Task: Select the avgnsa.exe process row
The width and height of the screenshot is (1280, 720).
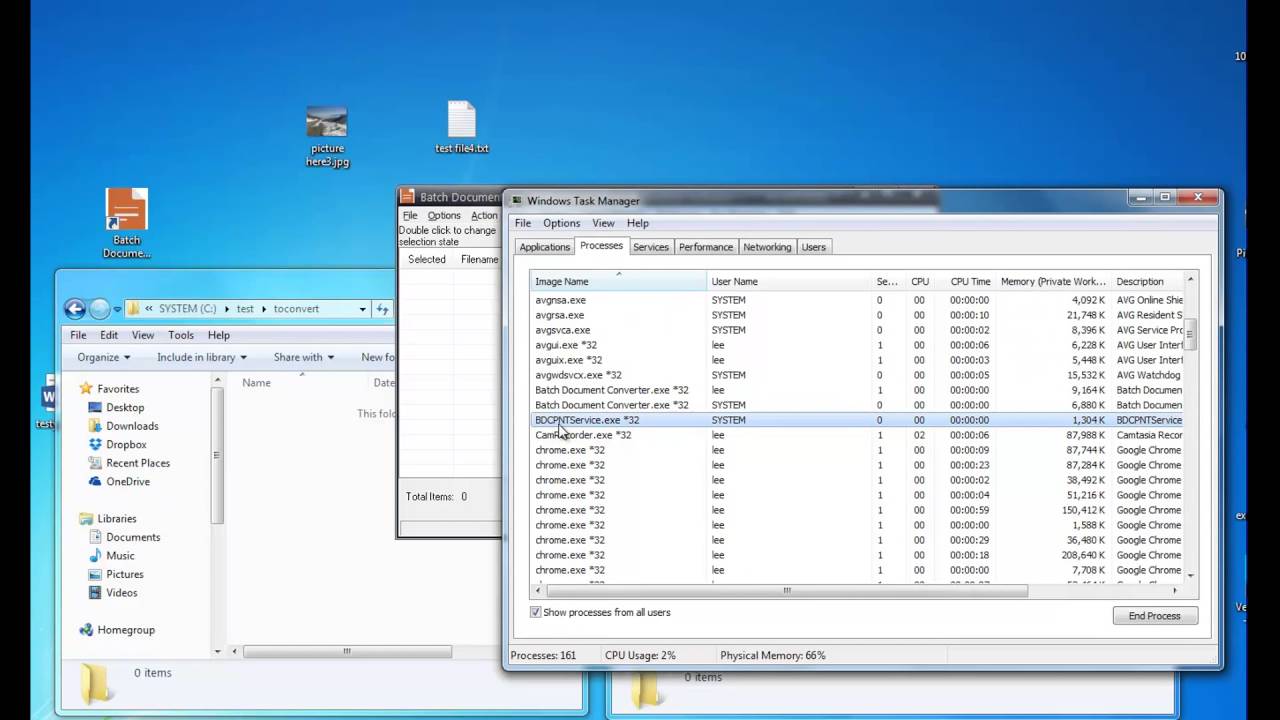Action: point(856,300)
